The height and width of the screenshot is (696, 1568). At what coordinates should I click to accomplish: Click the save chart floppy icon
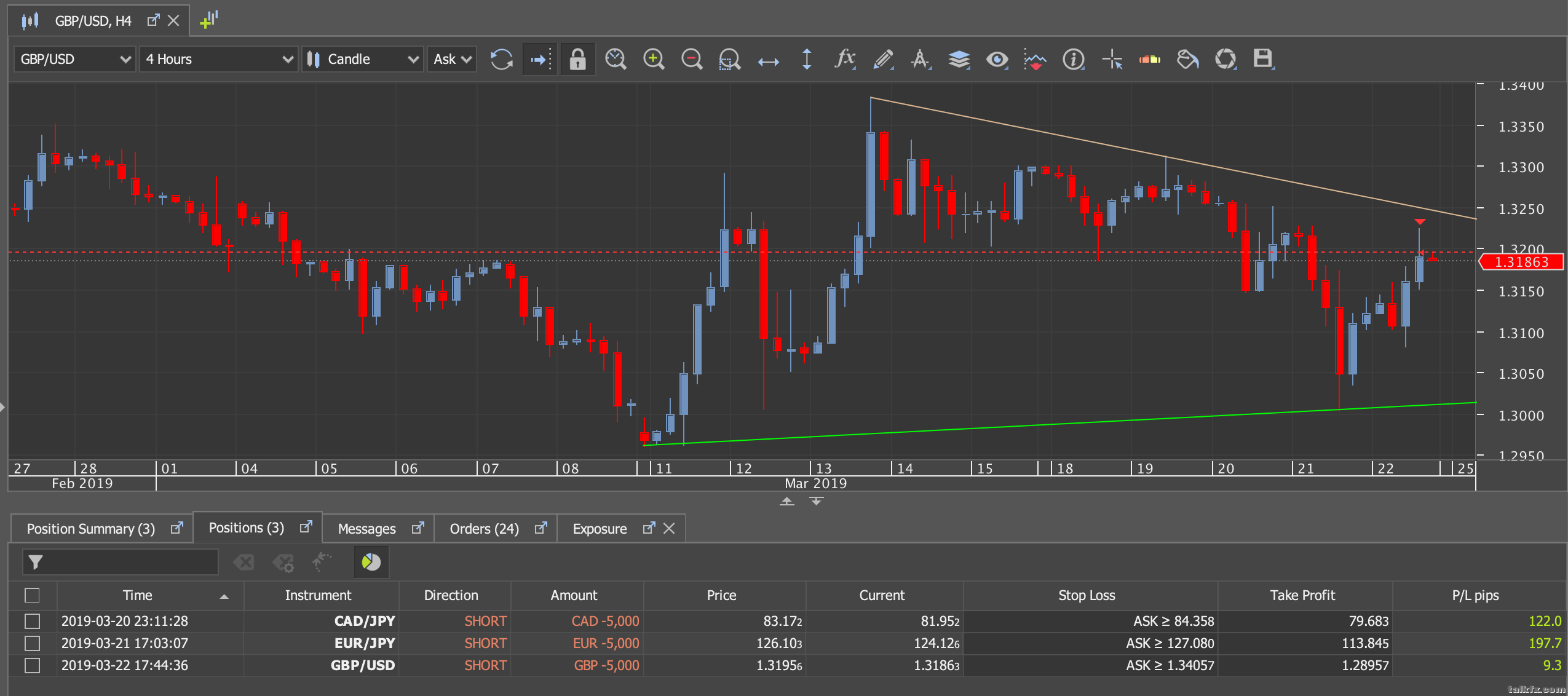[1263, 59]
